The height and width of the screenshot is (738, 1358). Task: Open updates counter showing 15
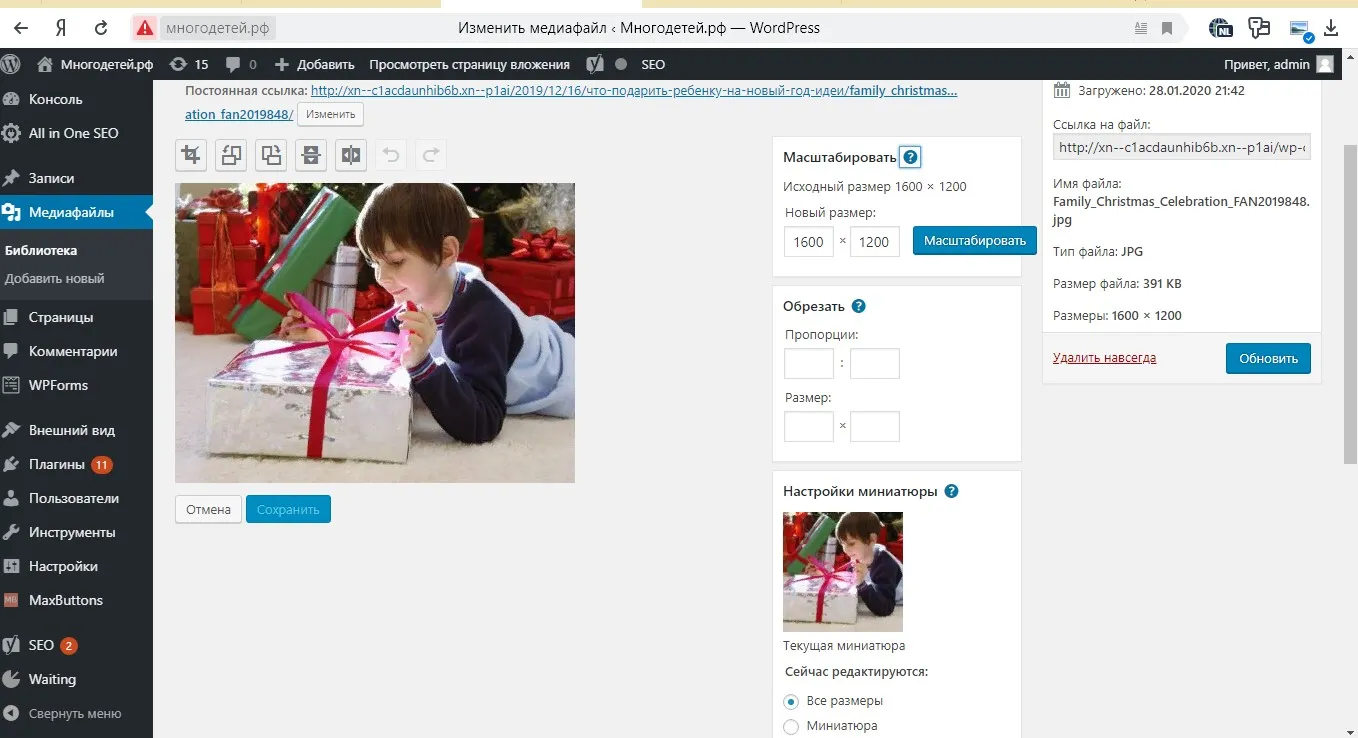coord(189,64)
